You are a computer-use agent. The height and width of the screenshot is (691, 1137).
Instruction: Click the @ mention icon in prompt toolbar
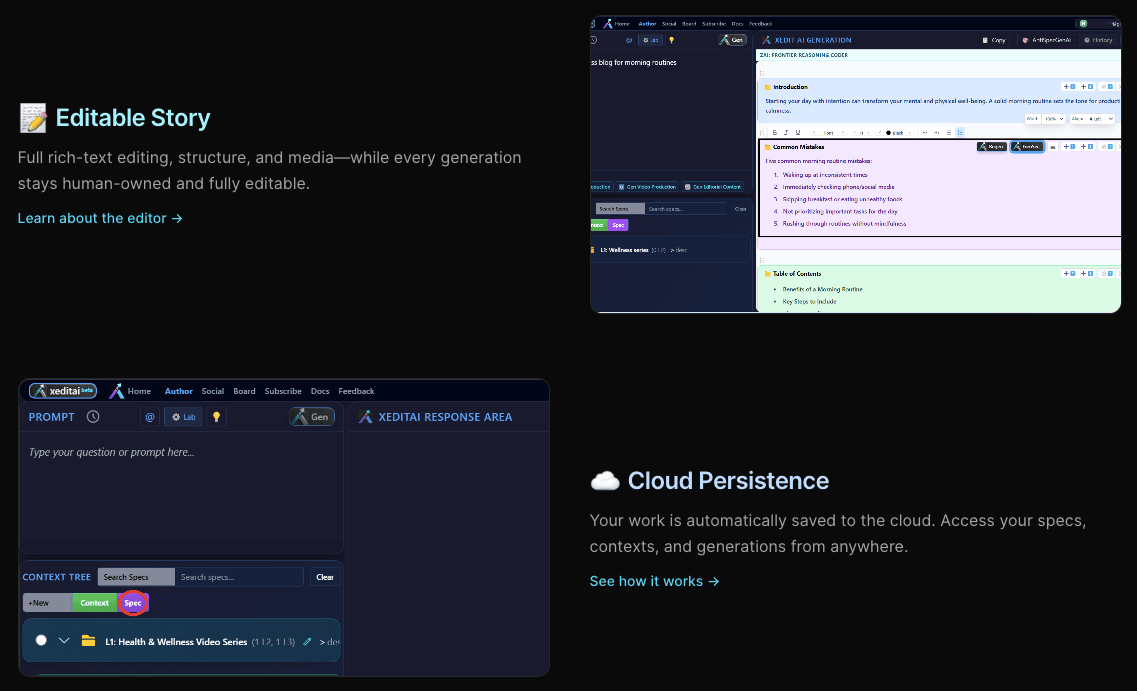[x=150, y=417]
